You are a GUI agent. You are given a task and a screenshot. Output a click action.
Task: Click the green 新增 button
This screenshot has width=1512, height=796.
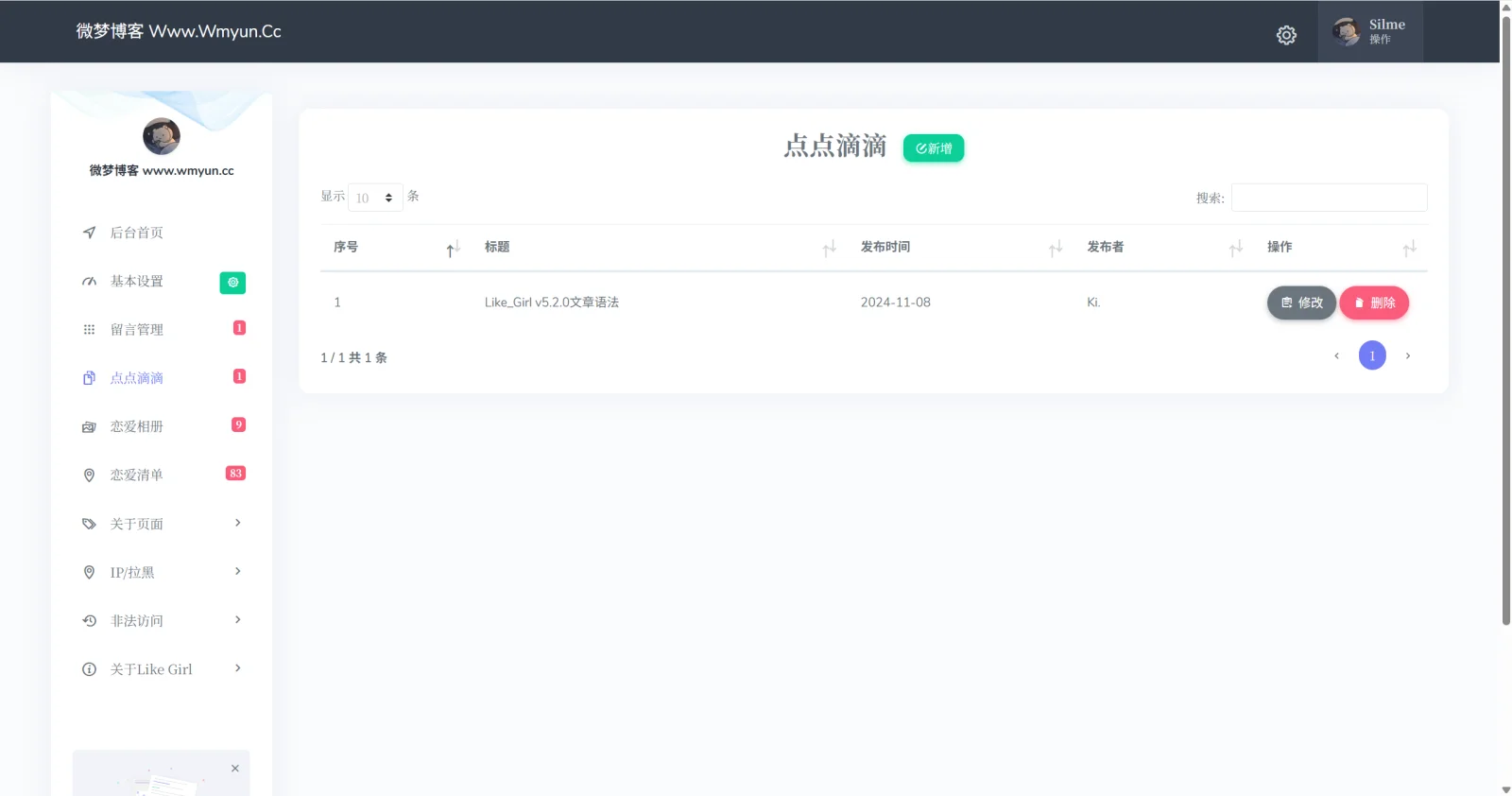point(933,148)
